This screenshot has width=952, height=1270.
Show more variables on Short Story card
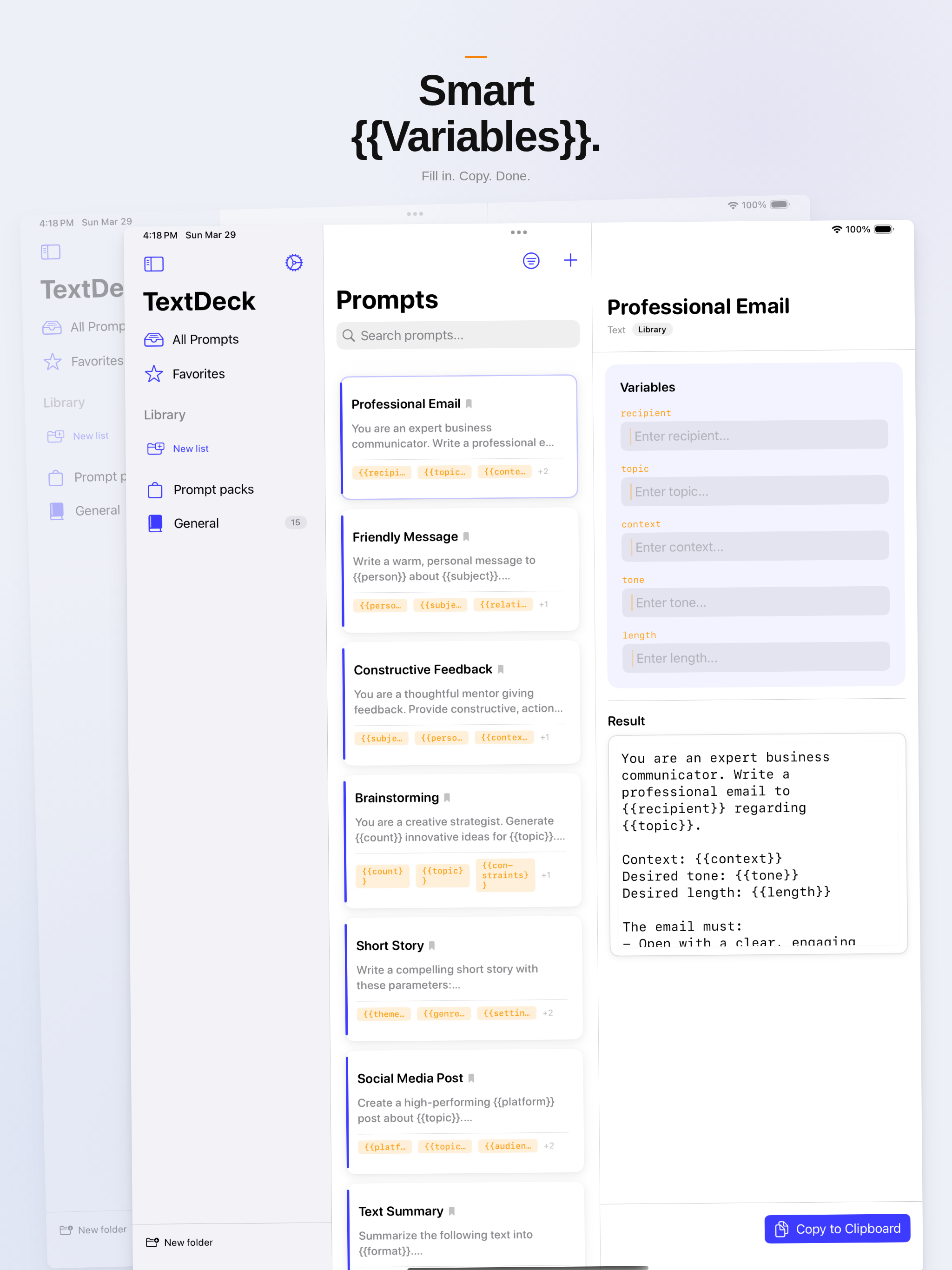(548, 1013)
